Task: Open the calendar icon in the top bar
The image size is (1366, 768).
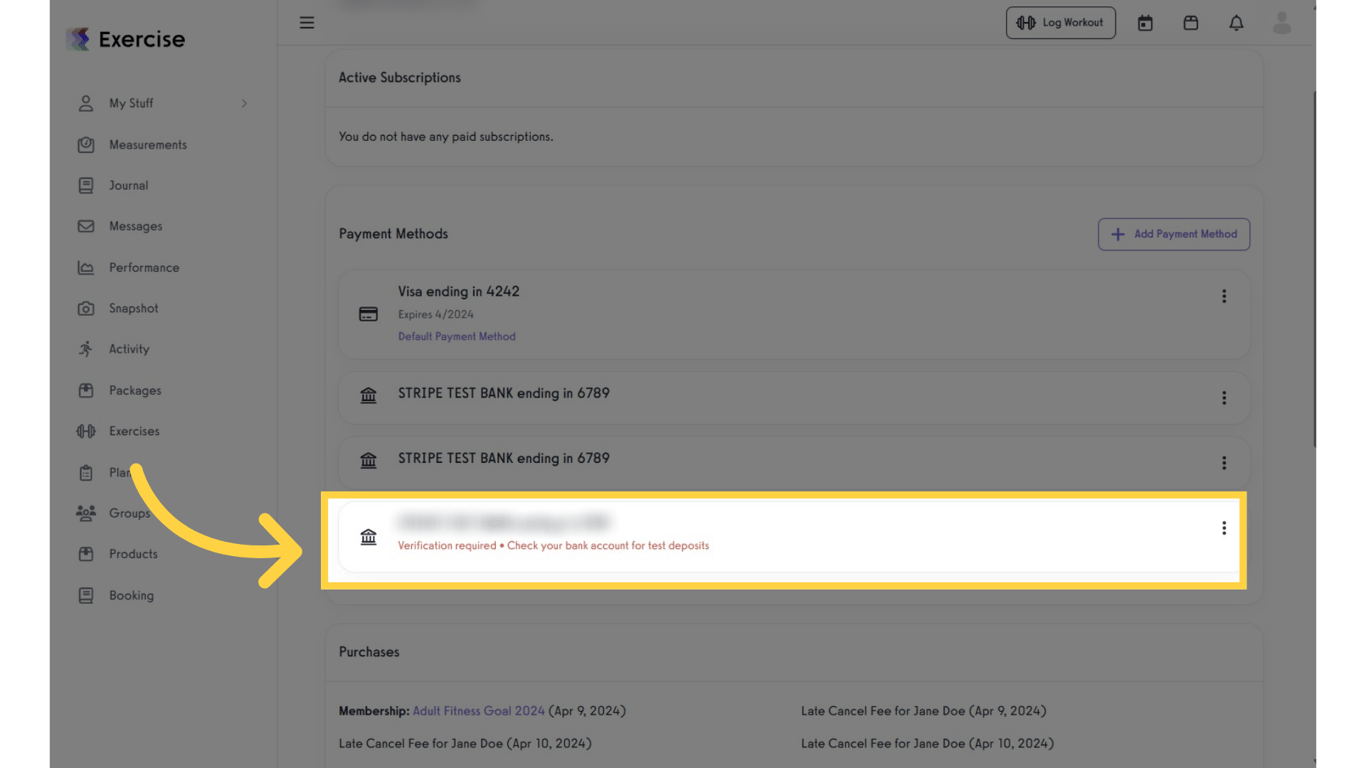Action: (x=1145, y=22)
